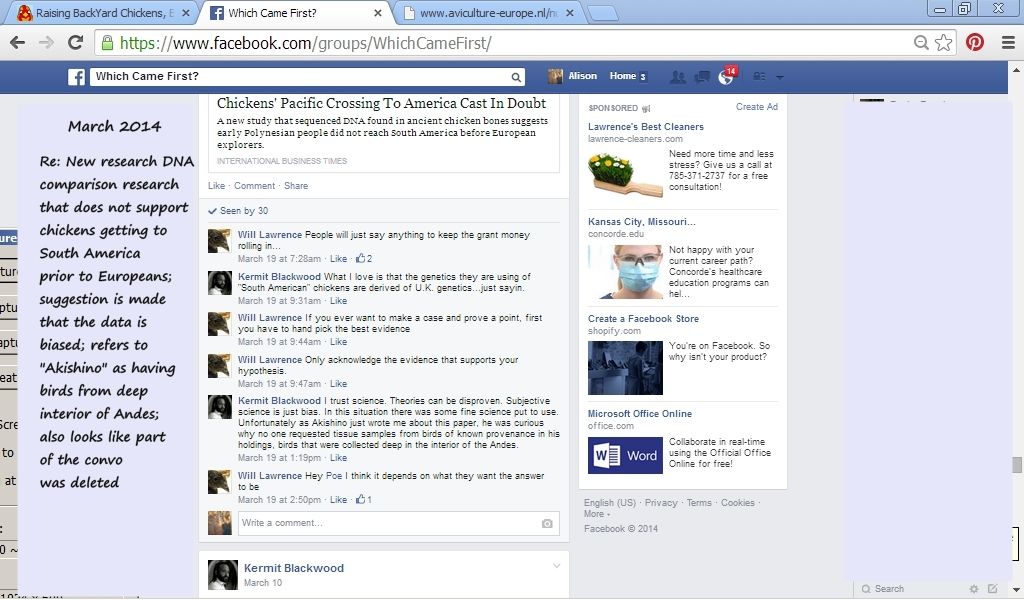Click the Facebook search magnifier button
This screenshot has width=1024, height=600.
(516, 77)
